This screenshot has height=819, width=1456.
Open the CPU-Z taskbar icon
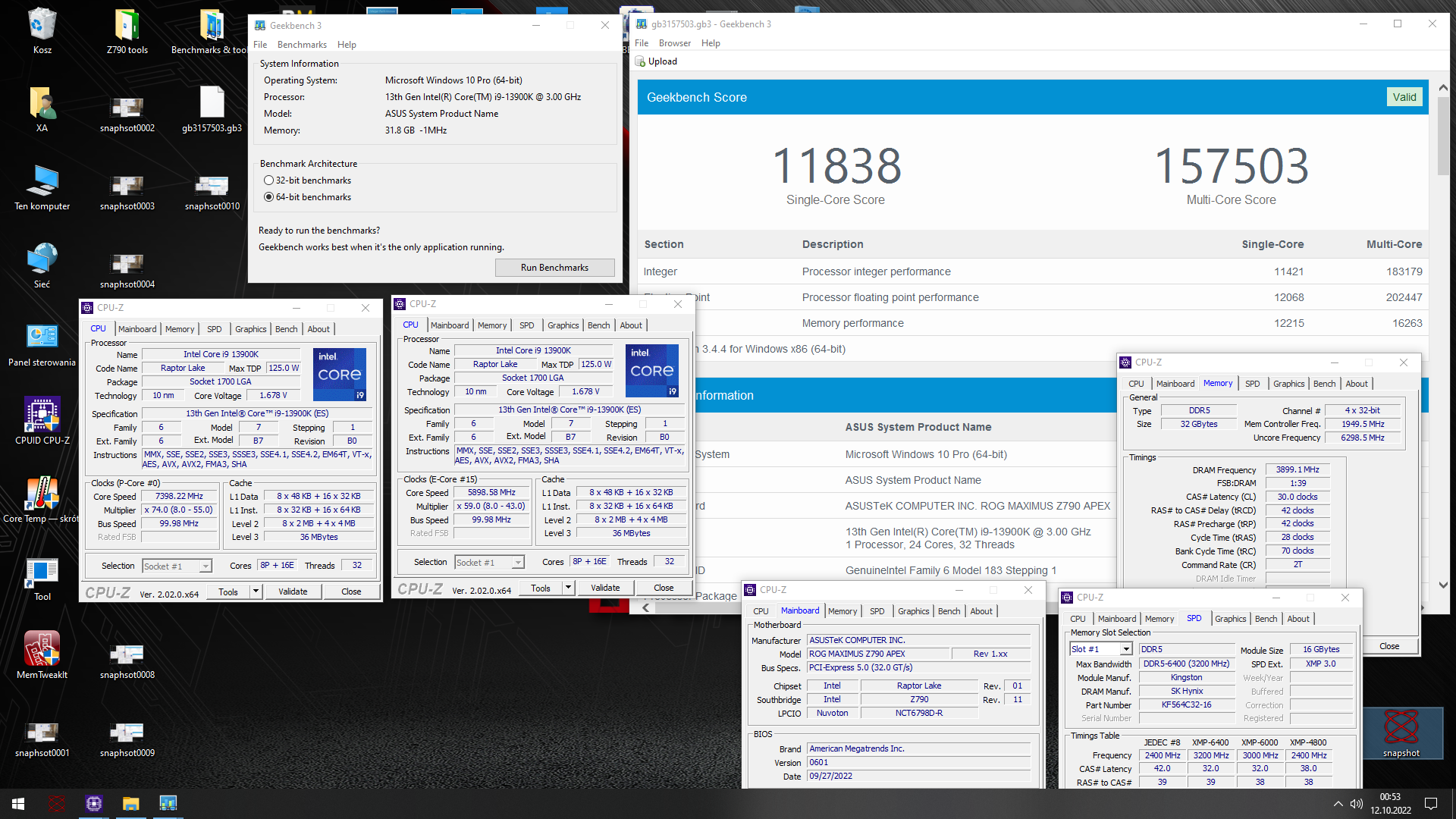93,803
